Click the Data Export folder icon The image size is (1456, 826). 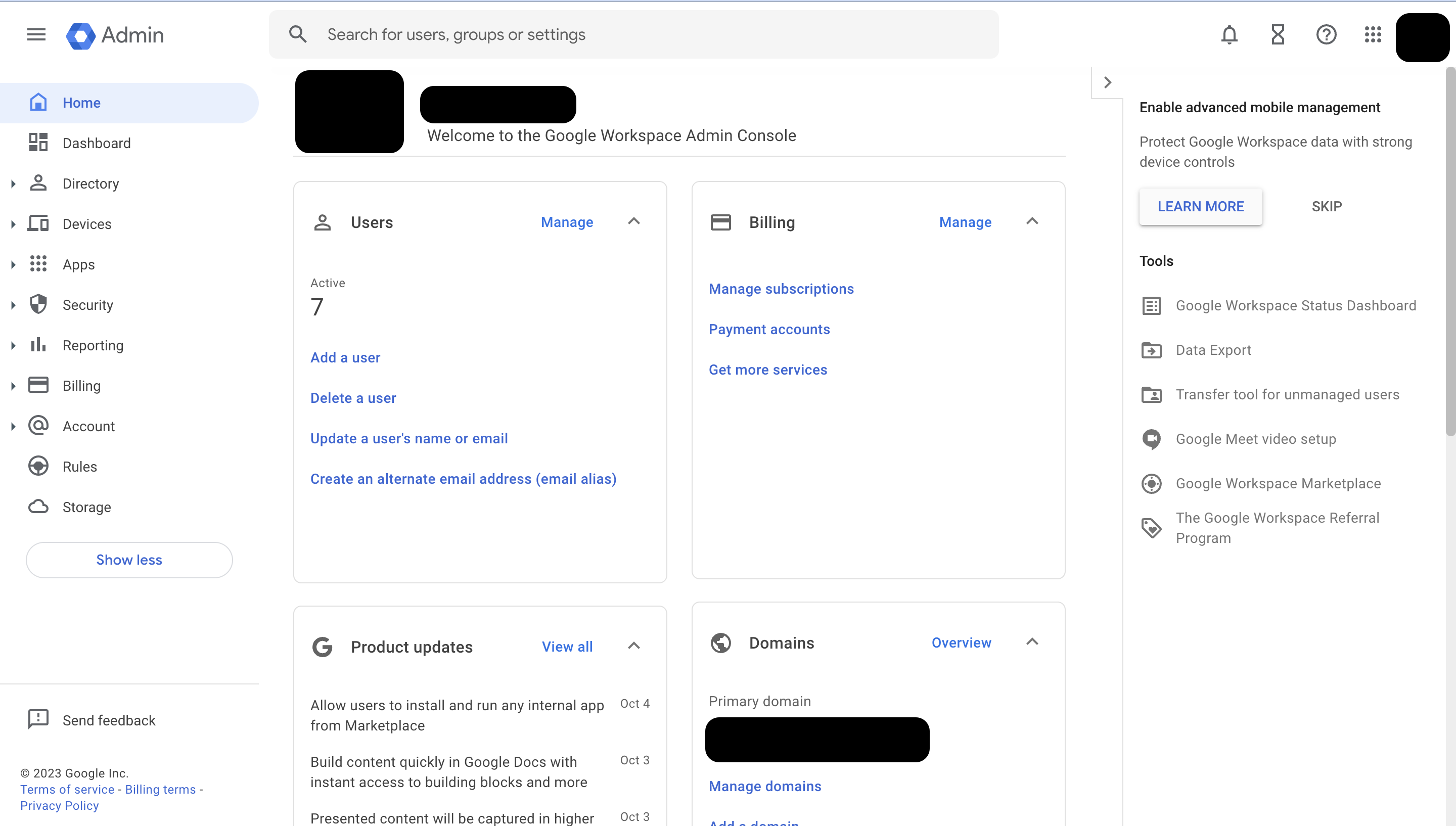pyautogui.click(x=1152, y=350)
